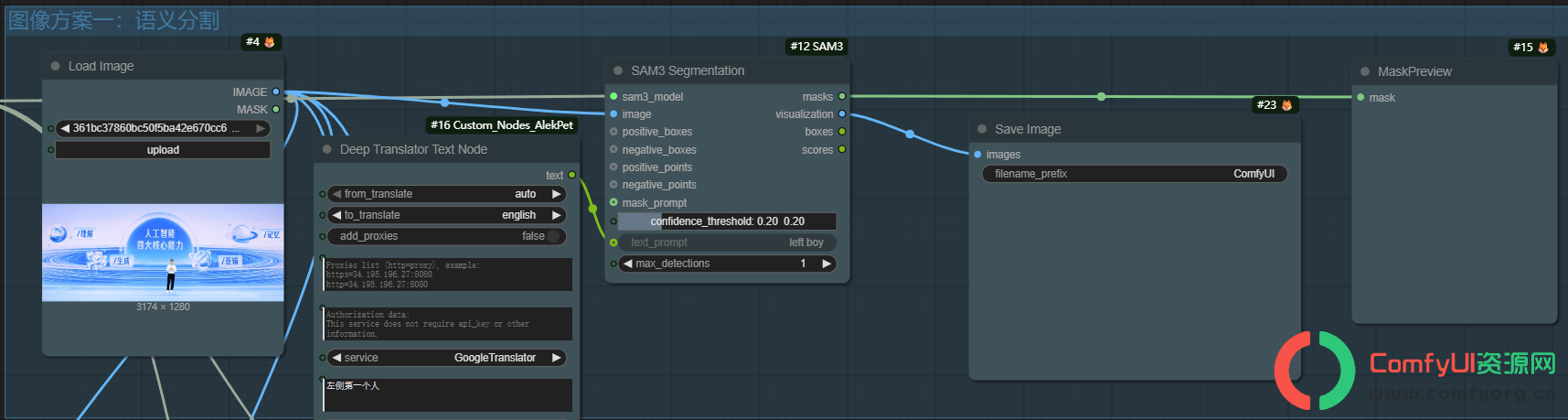
Task: Select next image file with right arrow
Action: pos(261,128)
